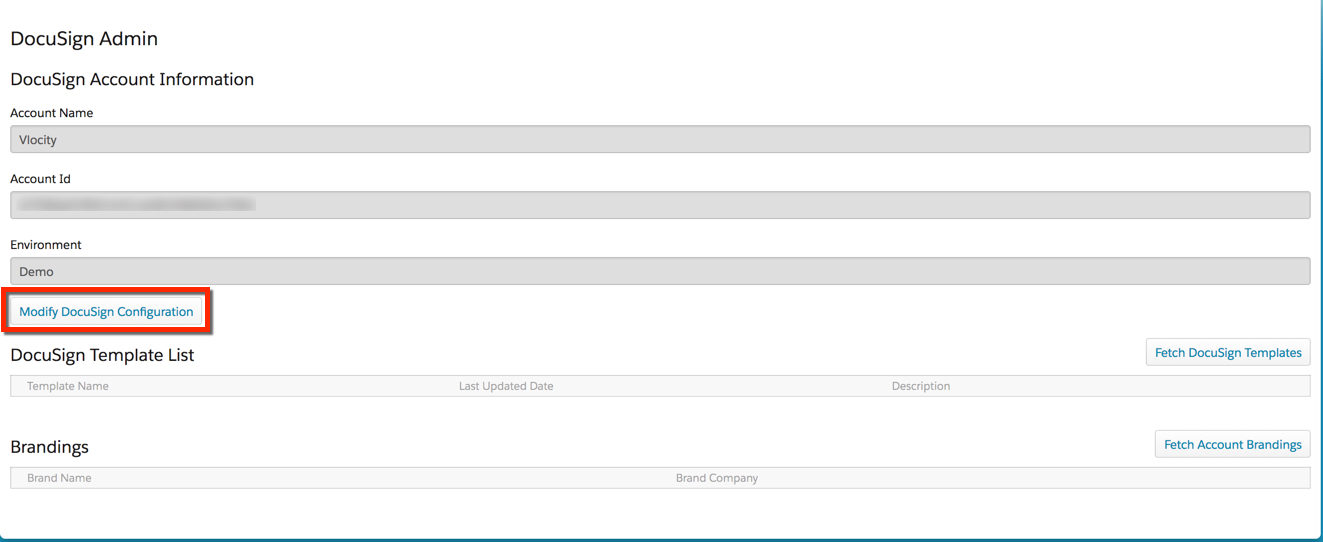Image resolution: width=1323 pixels, height=542 pixels.
Task: Click the Account Name label
Action: (51, 113)
